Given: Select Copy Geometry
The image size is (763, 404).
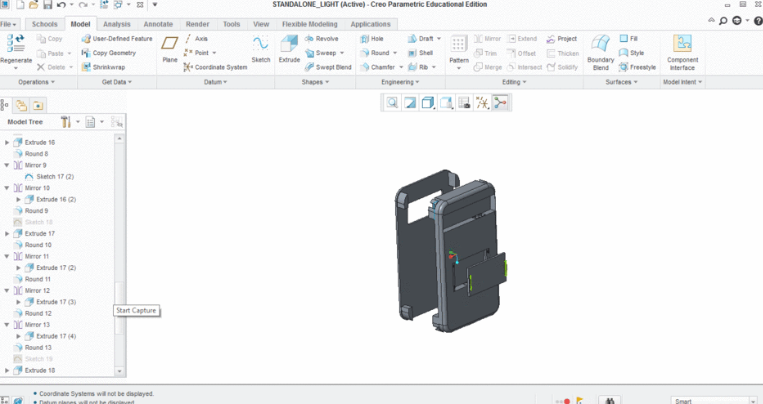Looking at the screenshot, I should tap(109, 53).
